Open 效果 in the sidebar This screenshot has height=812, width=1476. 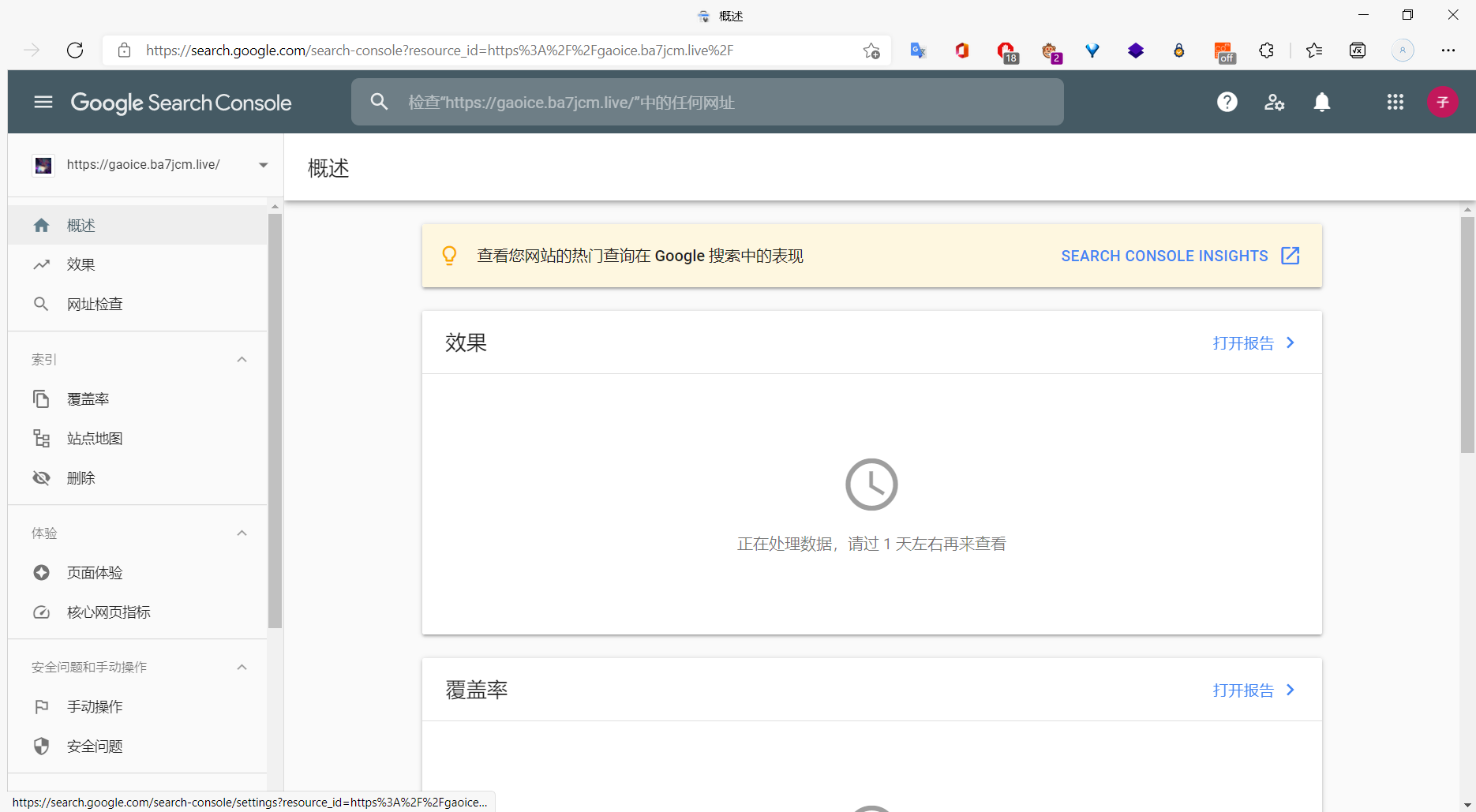pos(137,265)
